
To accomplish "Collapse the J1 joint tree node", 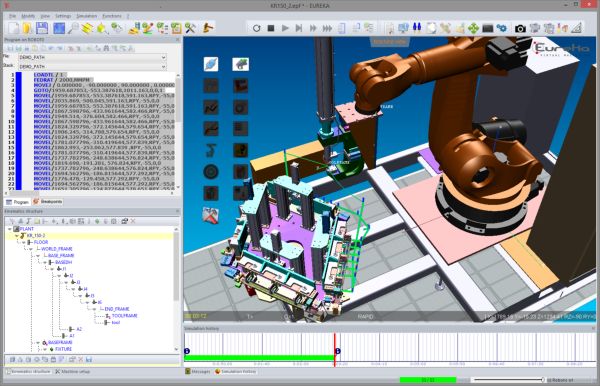I will (x=52, y=269).
